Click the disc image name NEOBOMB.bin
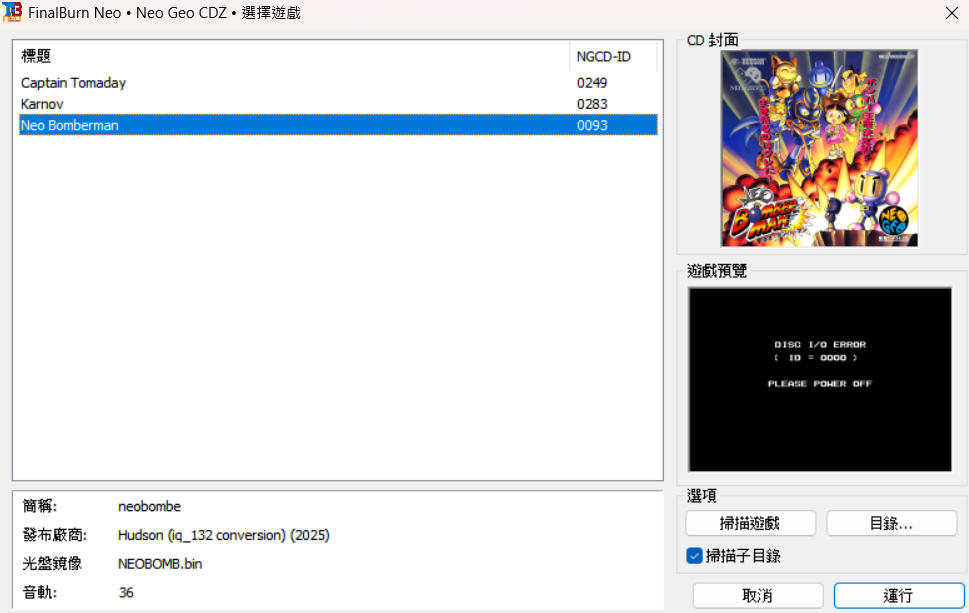The height and width of the screenshot is (613, 969). [x=160, y=564]
